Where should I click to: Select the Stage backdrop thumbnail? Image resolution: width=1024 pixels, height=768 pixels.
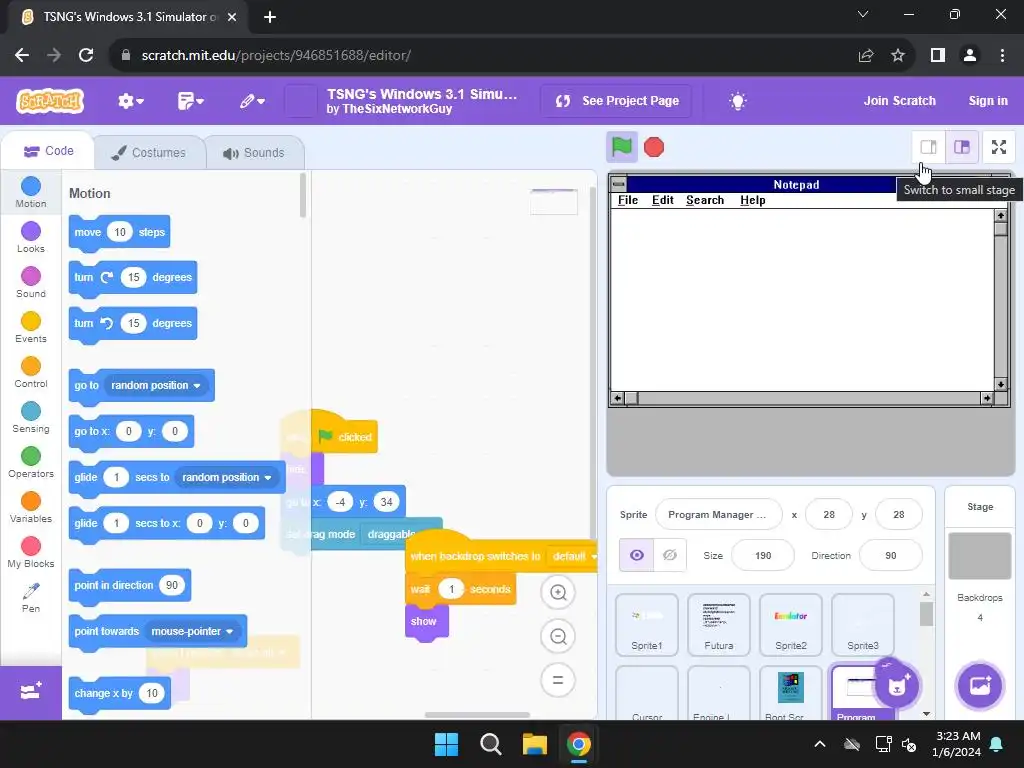tap(980, 556)
